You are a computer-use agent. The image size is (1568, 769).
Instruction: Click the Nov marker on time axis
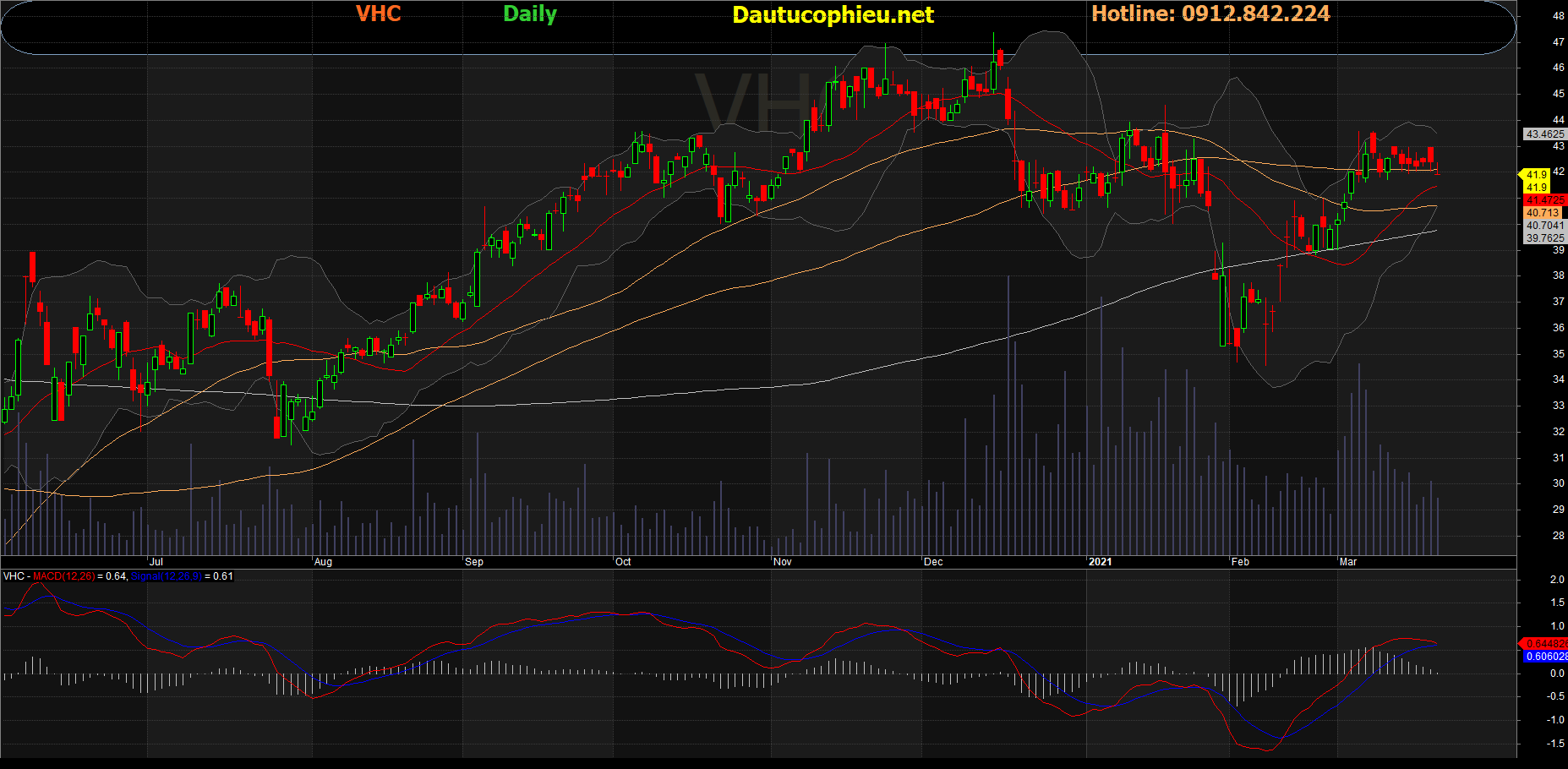coord(783,562)
